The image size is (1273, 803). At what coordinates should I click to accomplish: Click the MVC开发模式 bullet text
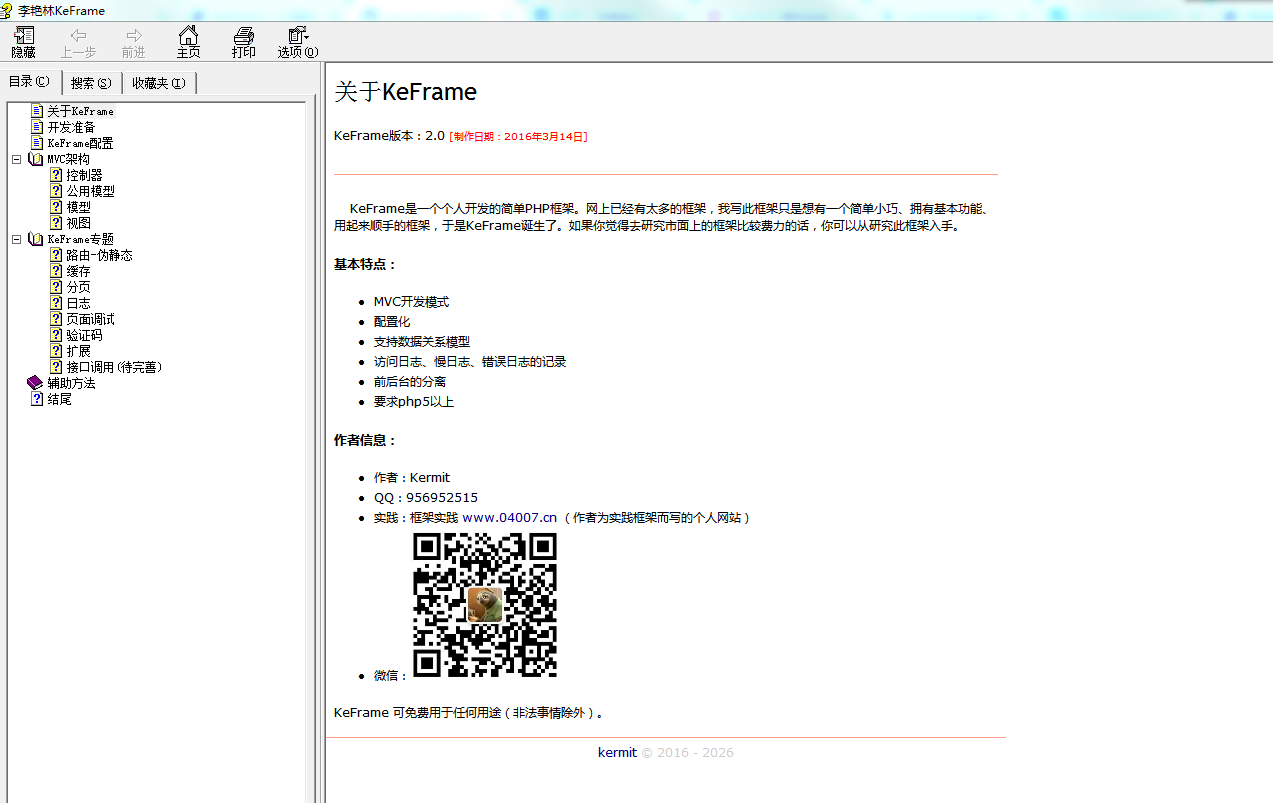pyautogui.click(x=411, y=302)
